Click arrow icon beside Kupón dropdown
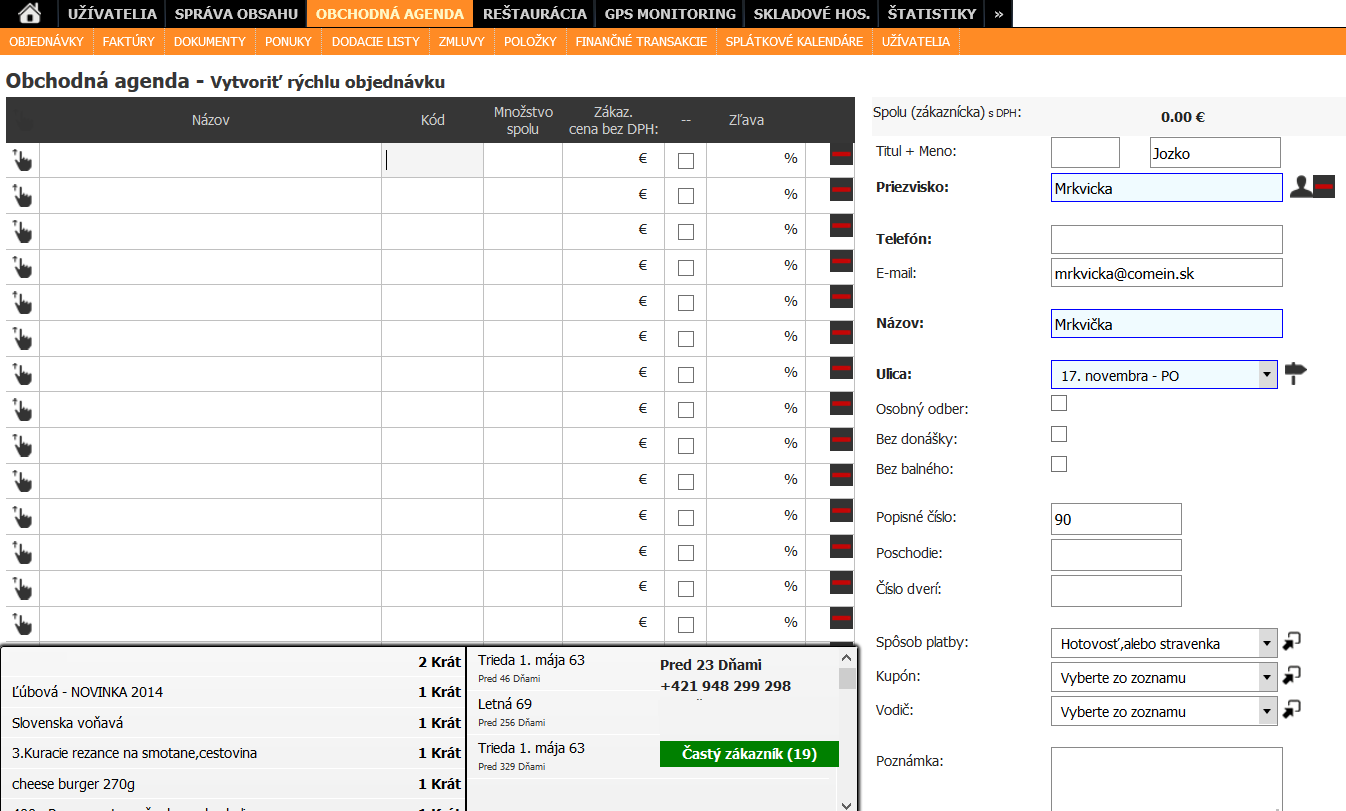The height and width of the screenshot is (811, 1346). [x=1292, y=676]
